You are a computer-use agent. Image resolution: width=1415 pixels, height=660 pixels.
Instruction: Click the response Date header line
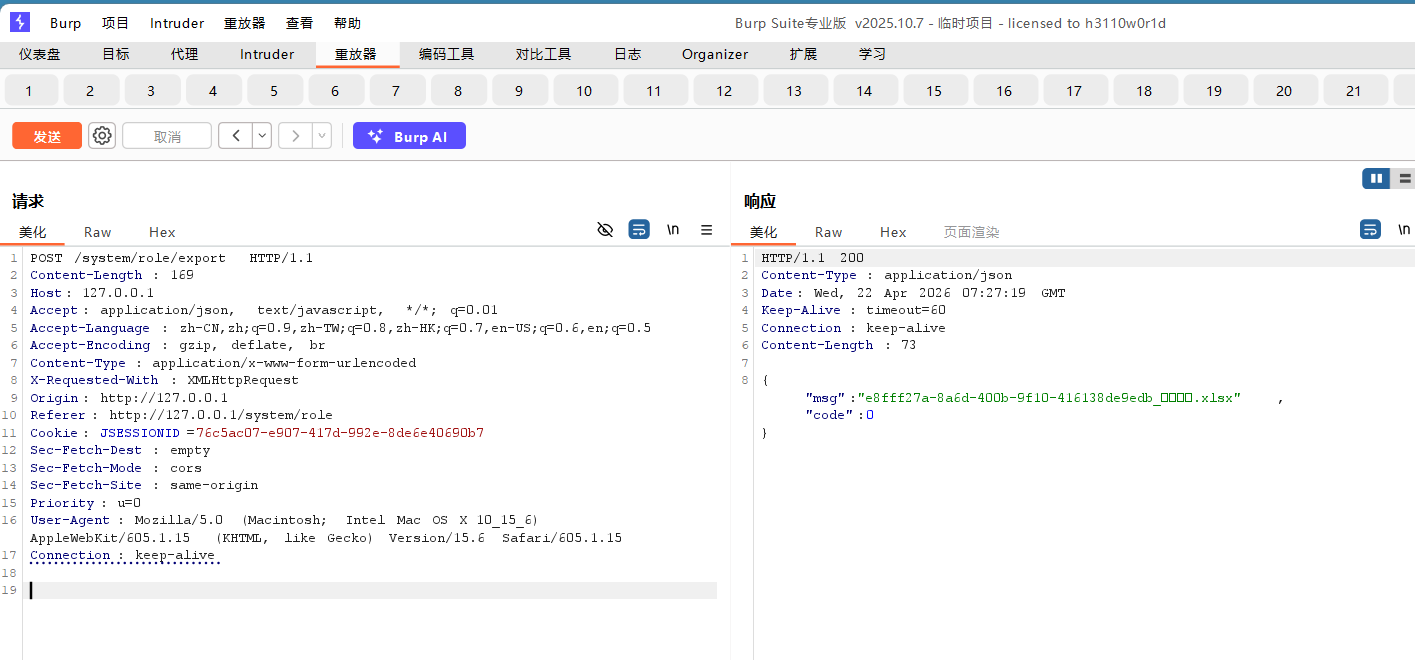click(913, 293)
